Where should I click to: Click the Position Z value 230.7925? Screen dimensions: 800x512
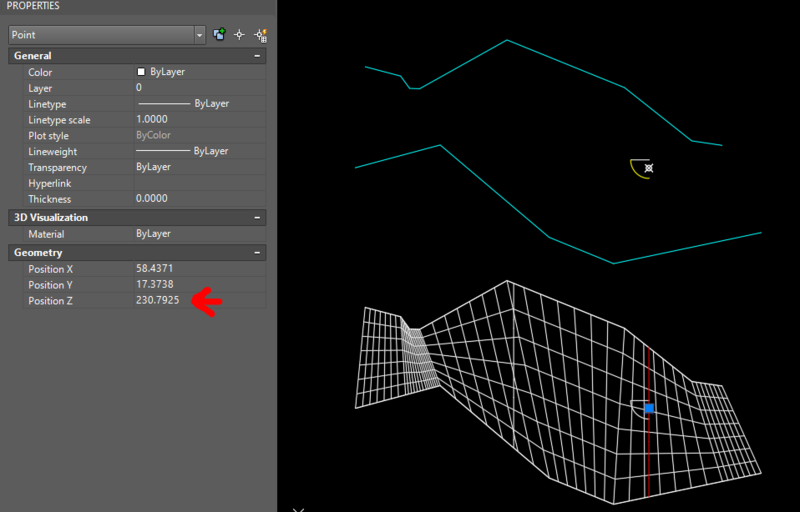(x=158, y=301)
